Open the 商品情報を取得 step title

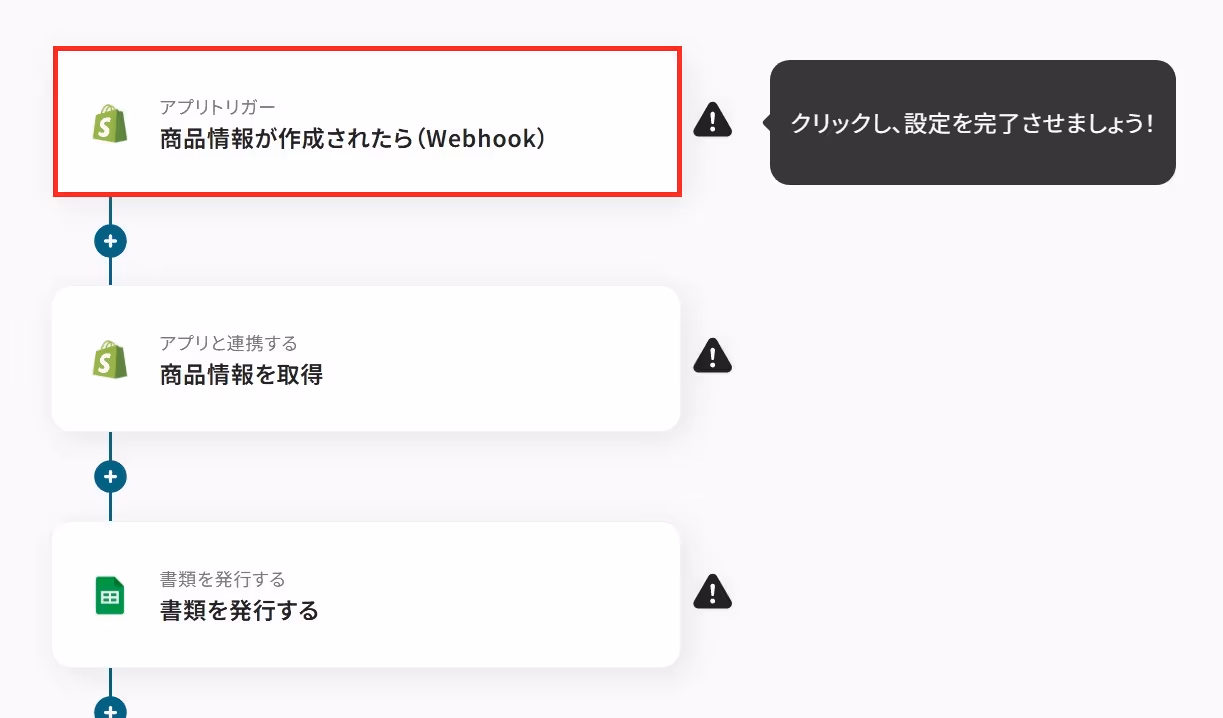click(x=241, y=375)
